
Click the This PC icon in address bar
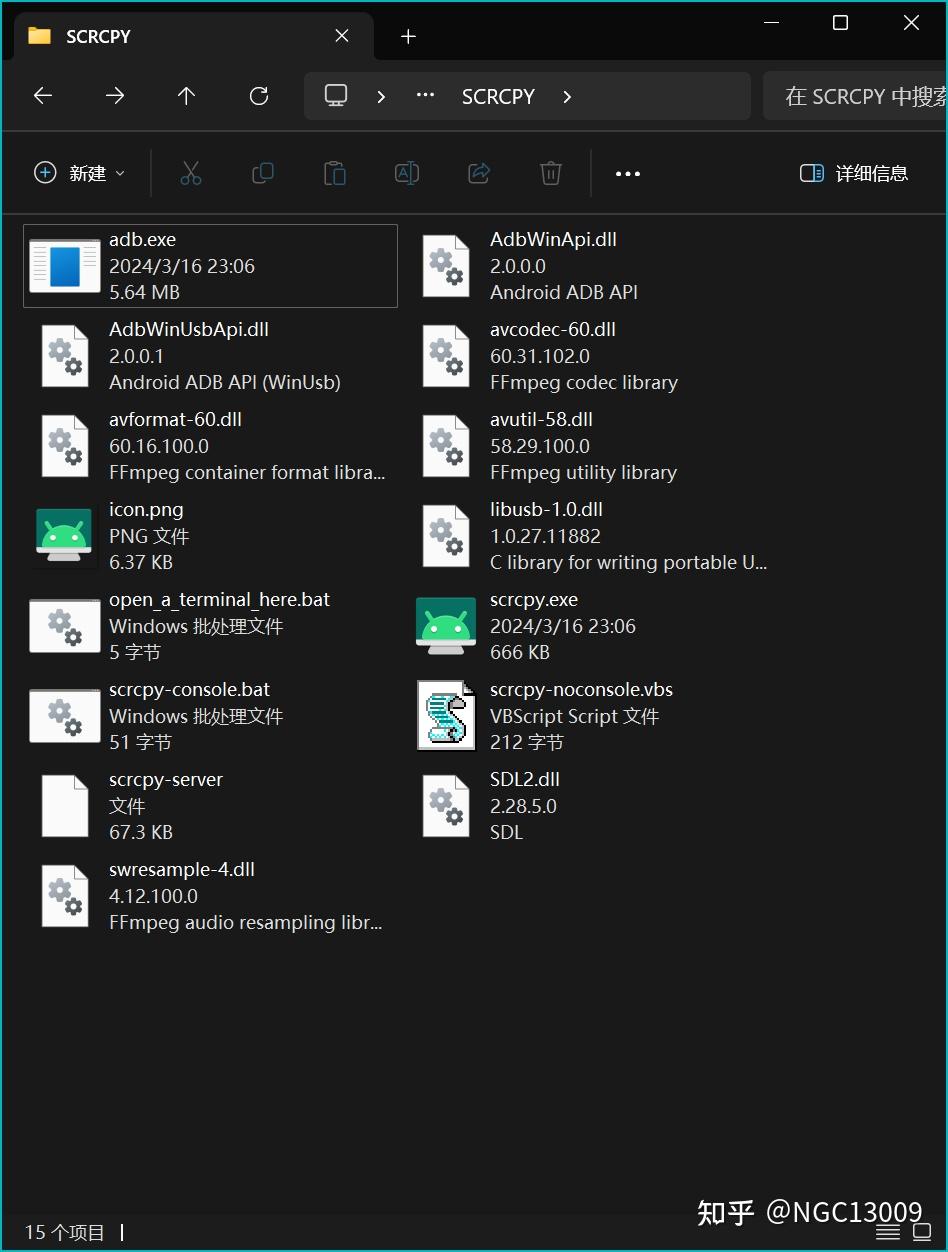point(335,95)
